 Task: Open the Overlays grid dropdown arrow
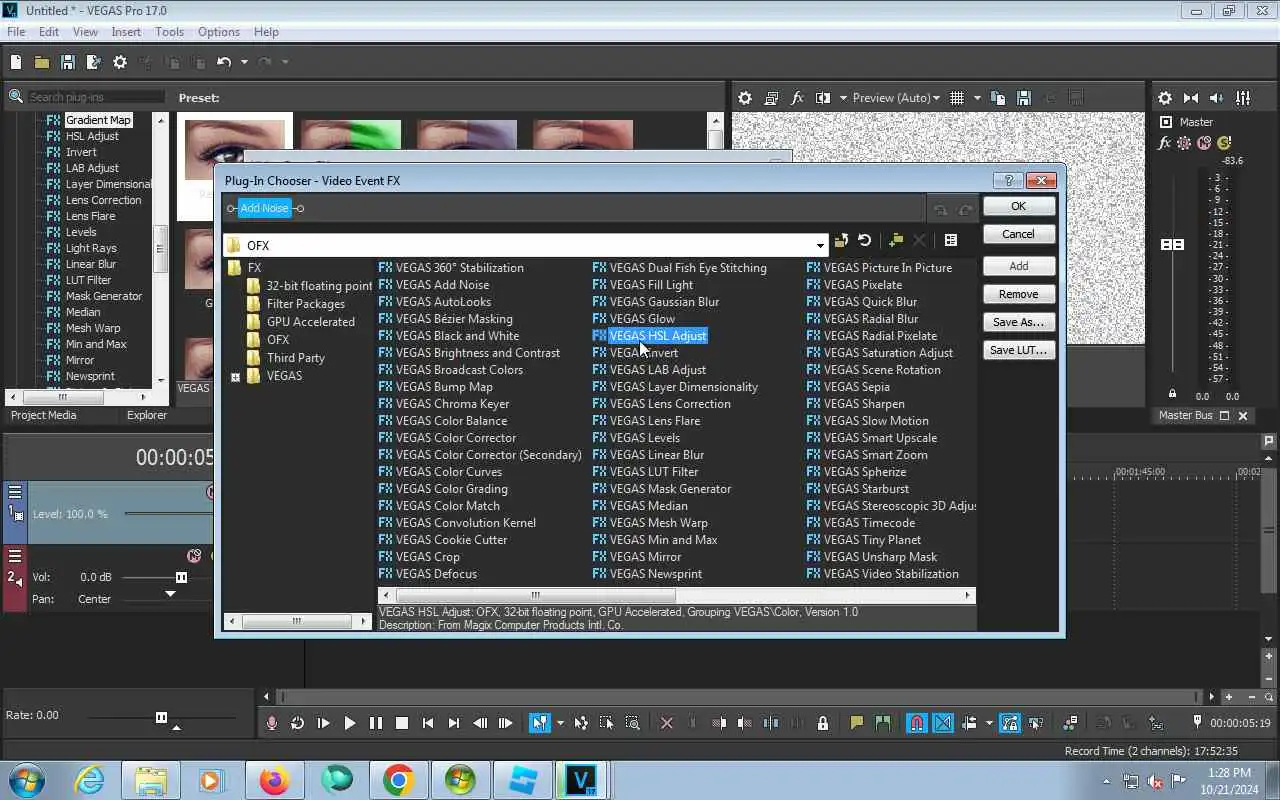point(977,98)
